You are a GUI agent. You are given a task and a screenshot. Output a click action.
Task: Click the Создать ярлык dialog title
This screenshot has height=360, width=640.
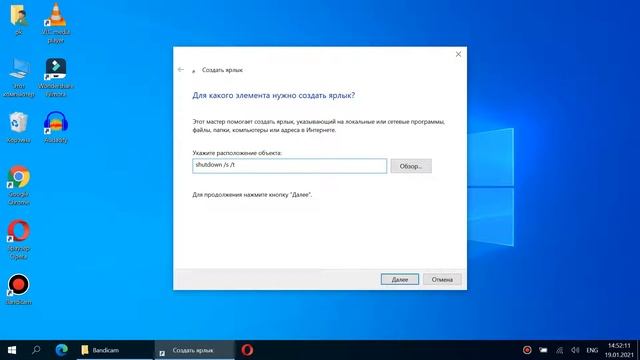[222, 70]
